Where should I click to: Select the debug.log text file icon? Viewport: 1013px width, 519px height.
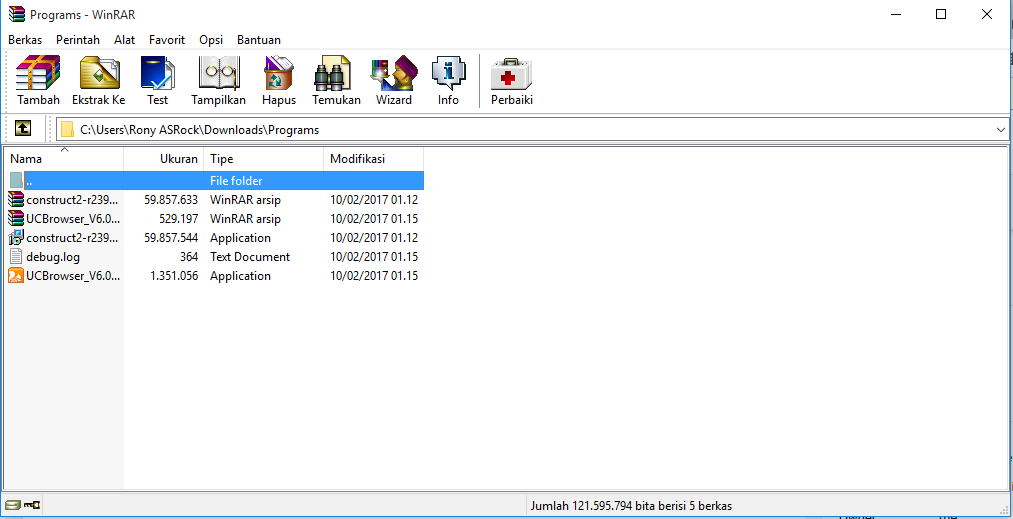16,257
